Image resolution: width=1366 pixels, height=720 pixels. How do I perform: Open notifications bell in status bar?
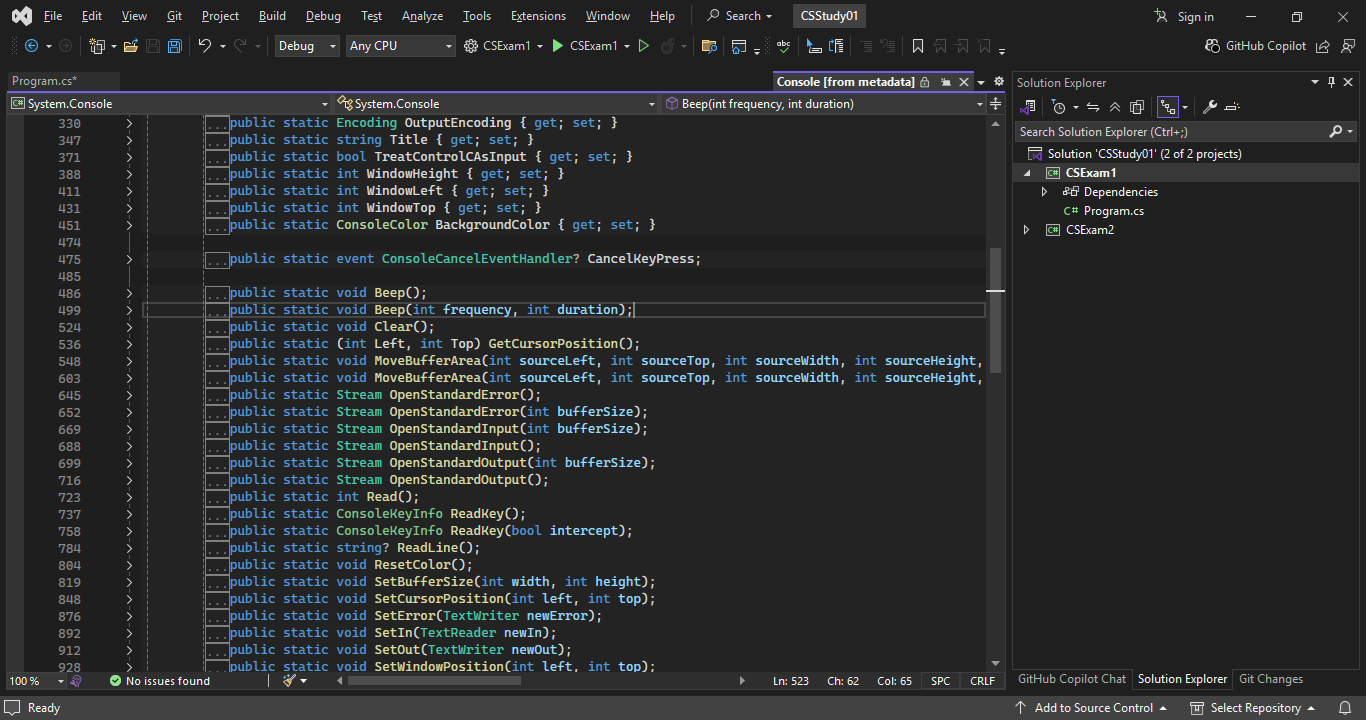click(1345, 708)
